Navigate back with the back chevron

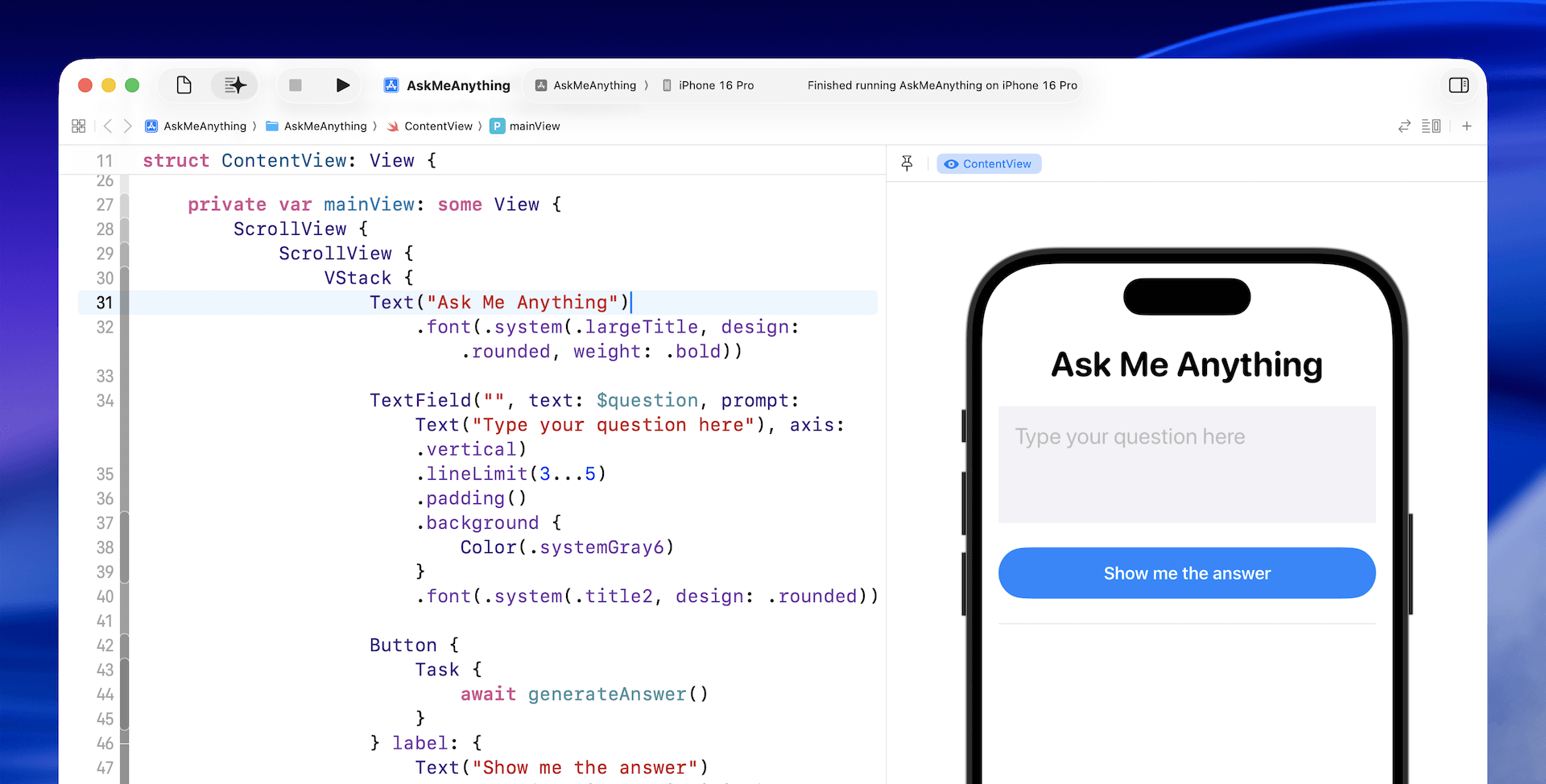(x=108, y=126)
